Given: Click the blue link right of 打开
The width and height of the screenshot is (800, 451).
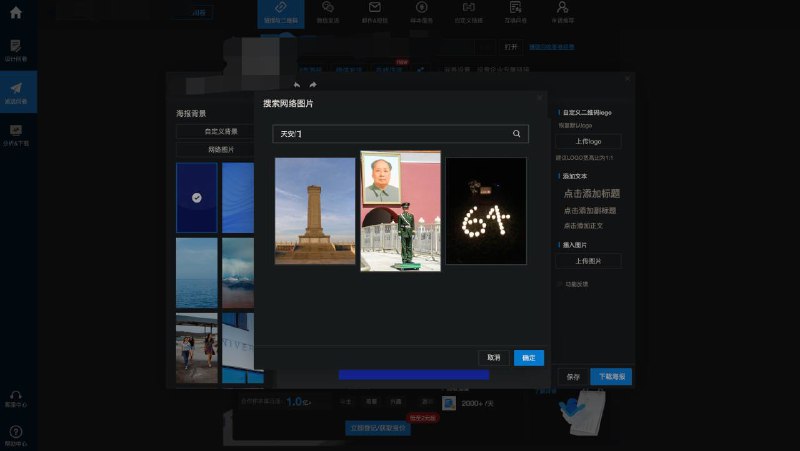Looking at the screenshot, I should pos(552,47).
